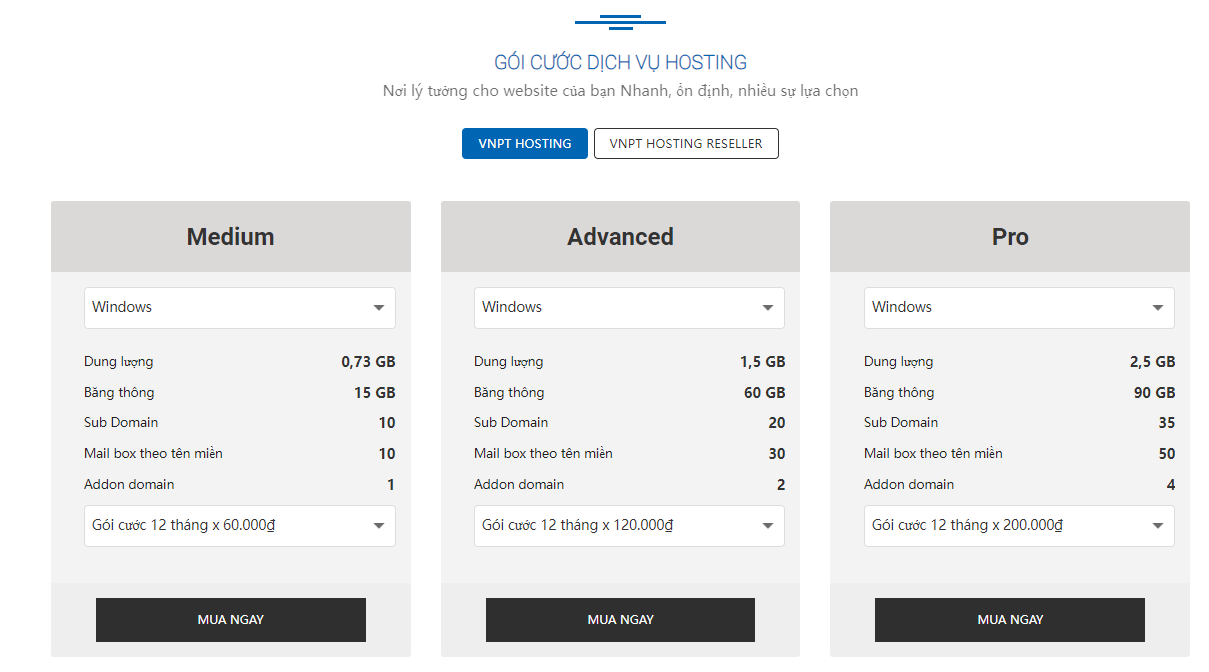Open Medium plan Windows dropdown
The width and height of the screenshot is (1209, 672).
click(240, 308)
